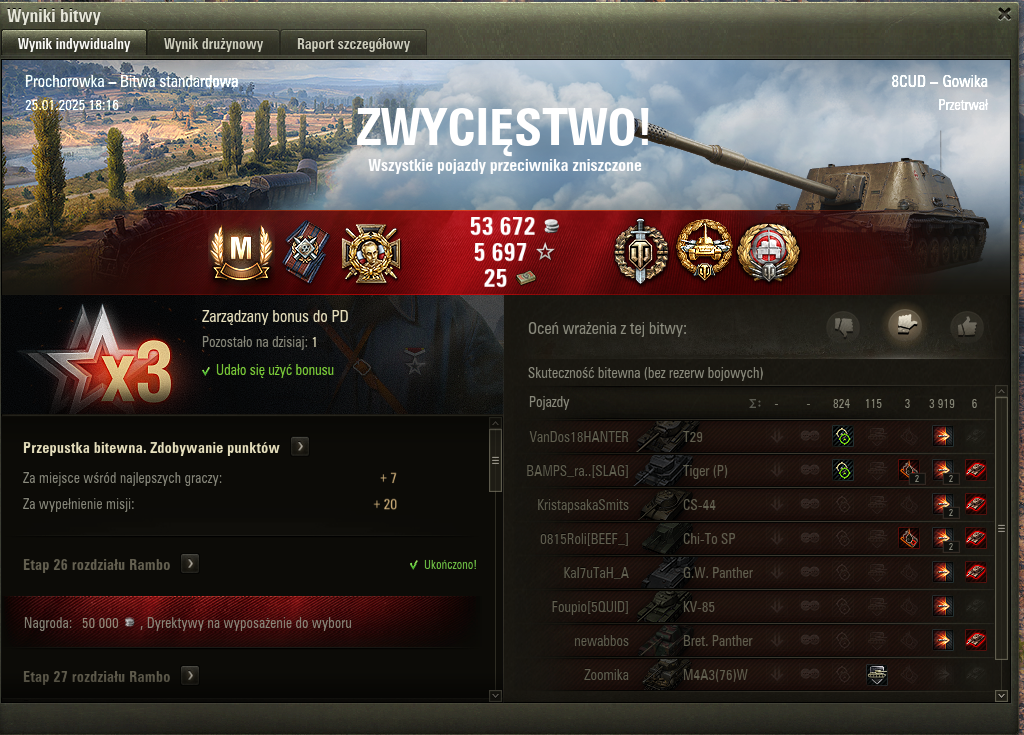Click the spotted icon in the VanDos18HANTER row
Screen dimensions: 1024x735
point(843,436)
